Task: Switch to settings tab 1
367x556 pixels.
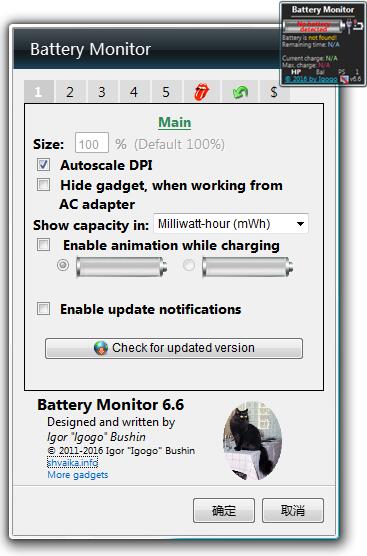Action: click(x=38, y=92)
